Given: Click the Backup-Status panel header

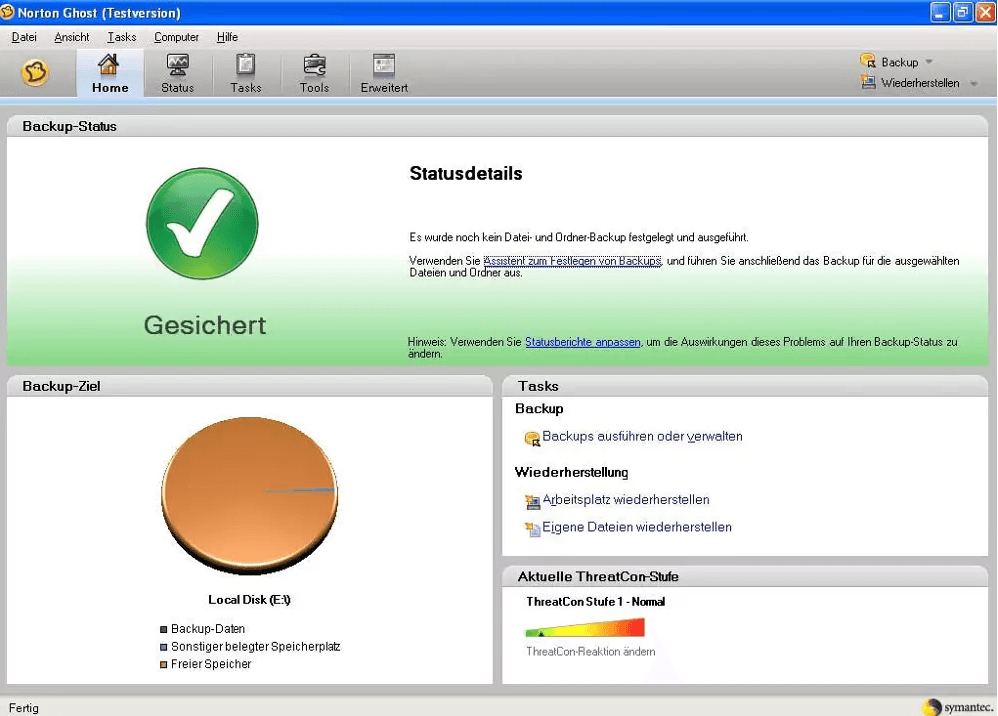Looking at the screenshot, I should point(497,126).
